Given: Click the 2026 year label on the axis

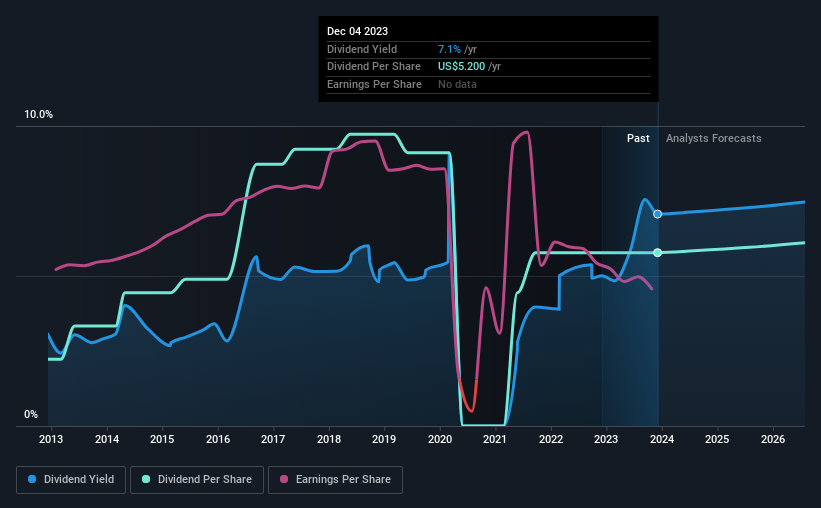Looking at the screenshot, I should click(x=773, y=439).
